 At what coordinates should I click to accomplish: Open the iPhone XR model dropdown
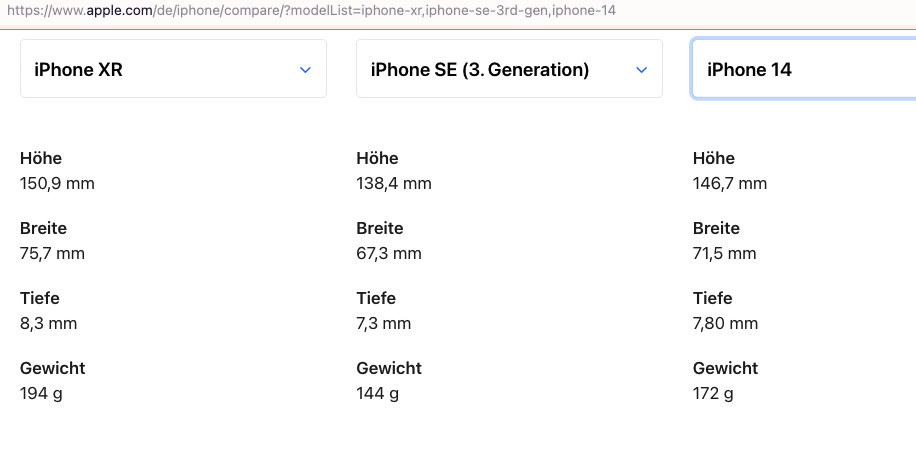coord(173,69)
